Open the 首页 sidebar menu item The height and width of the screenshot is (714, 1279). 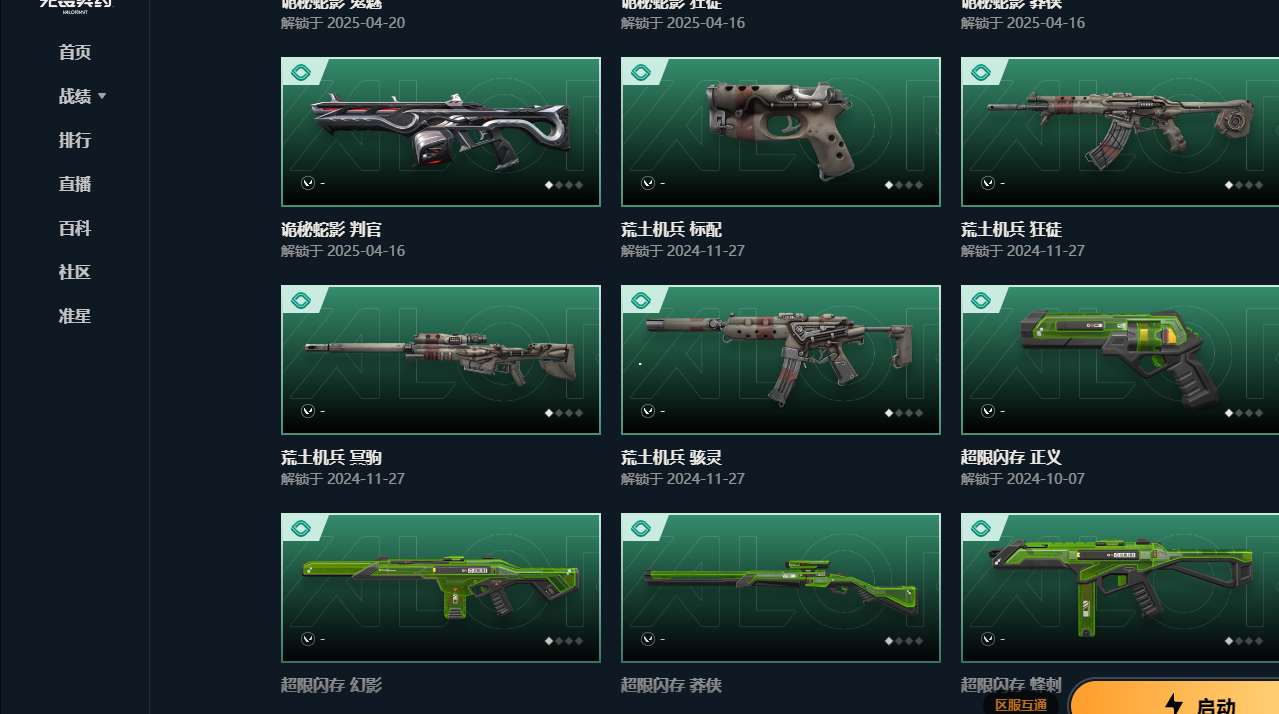(x=75, y=52)
